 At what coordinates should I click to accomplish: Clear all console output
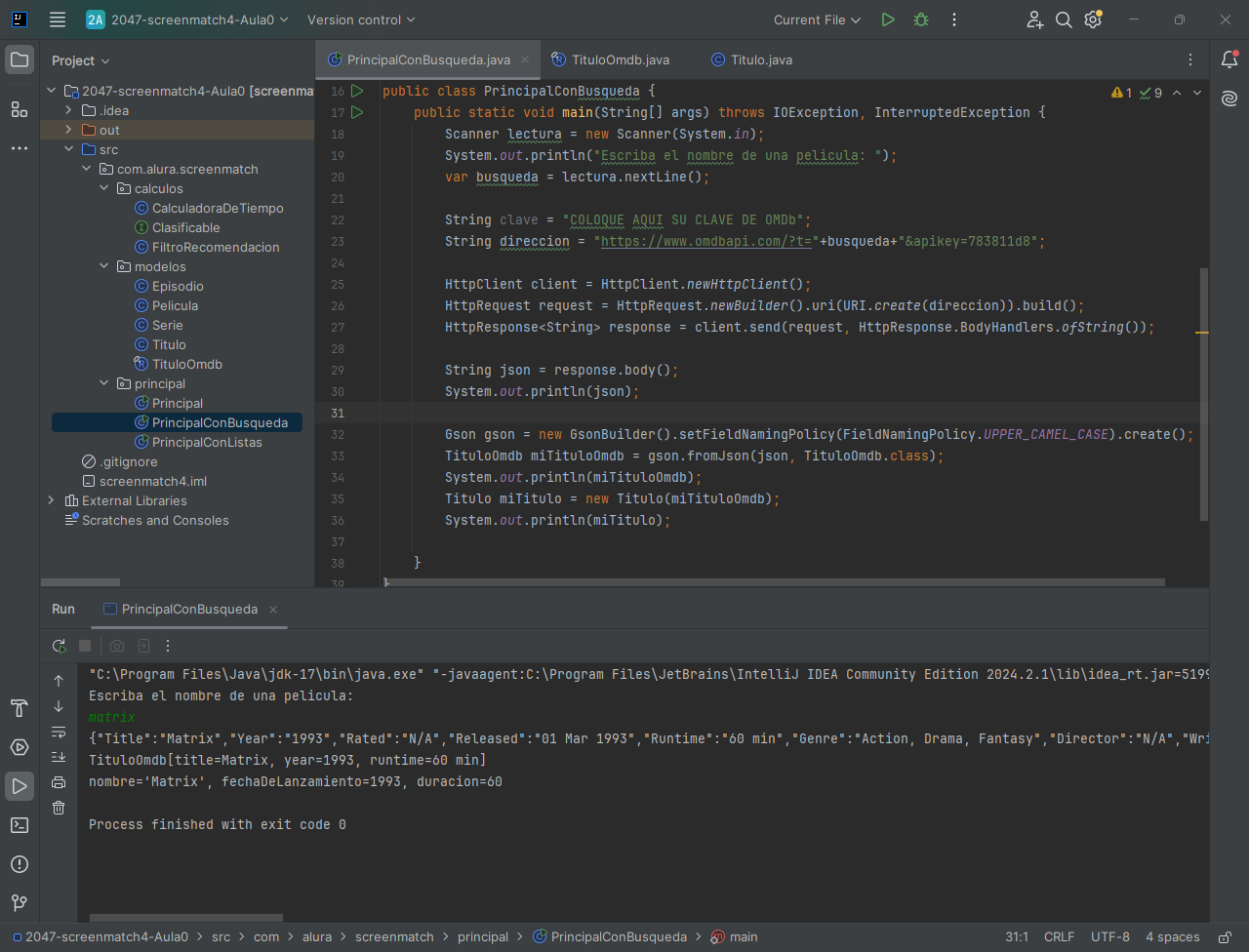[59, 808]
